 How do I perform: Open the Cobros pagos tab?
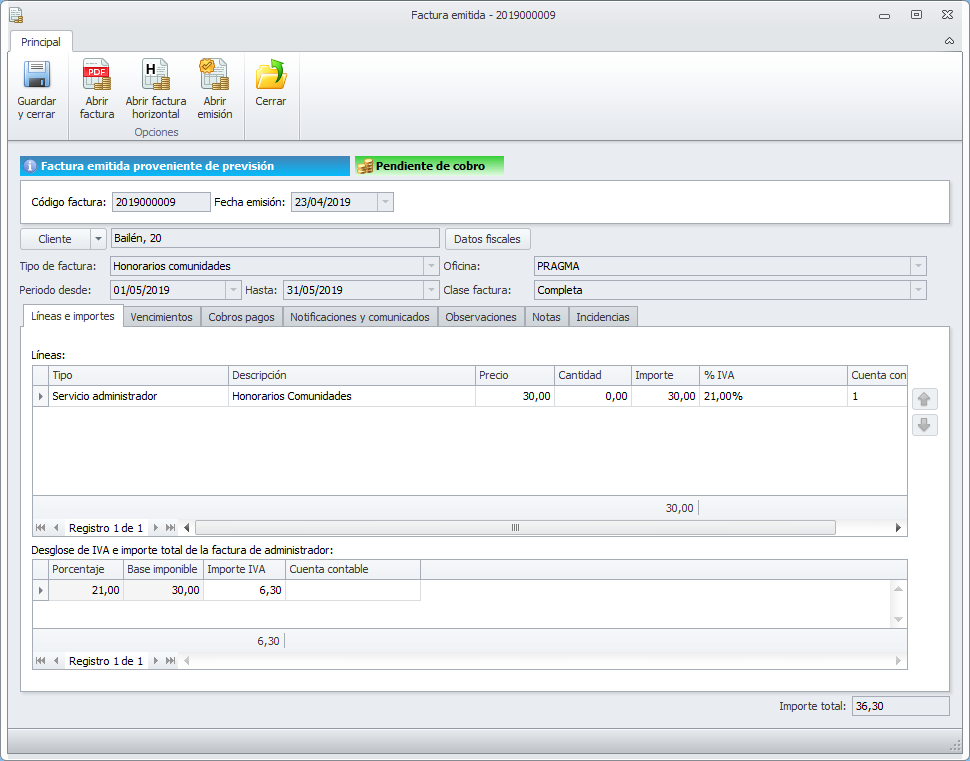[241, 317]
